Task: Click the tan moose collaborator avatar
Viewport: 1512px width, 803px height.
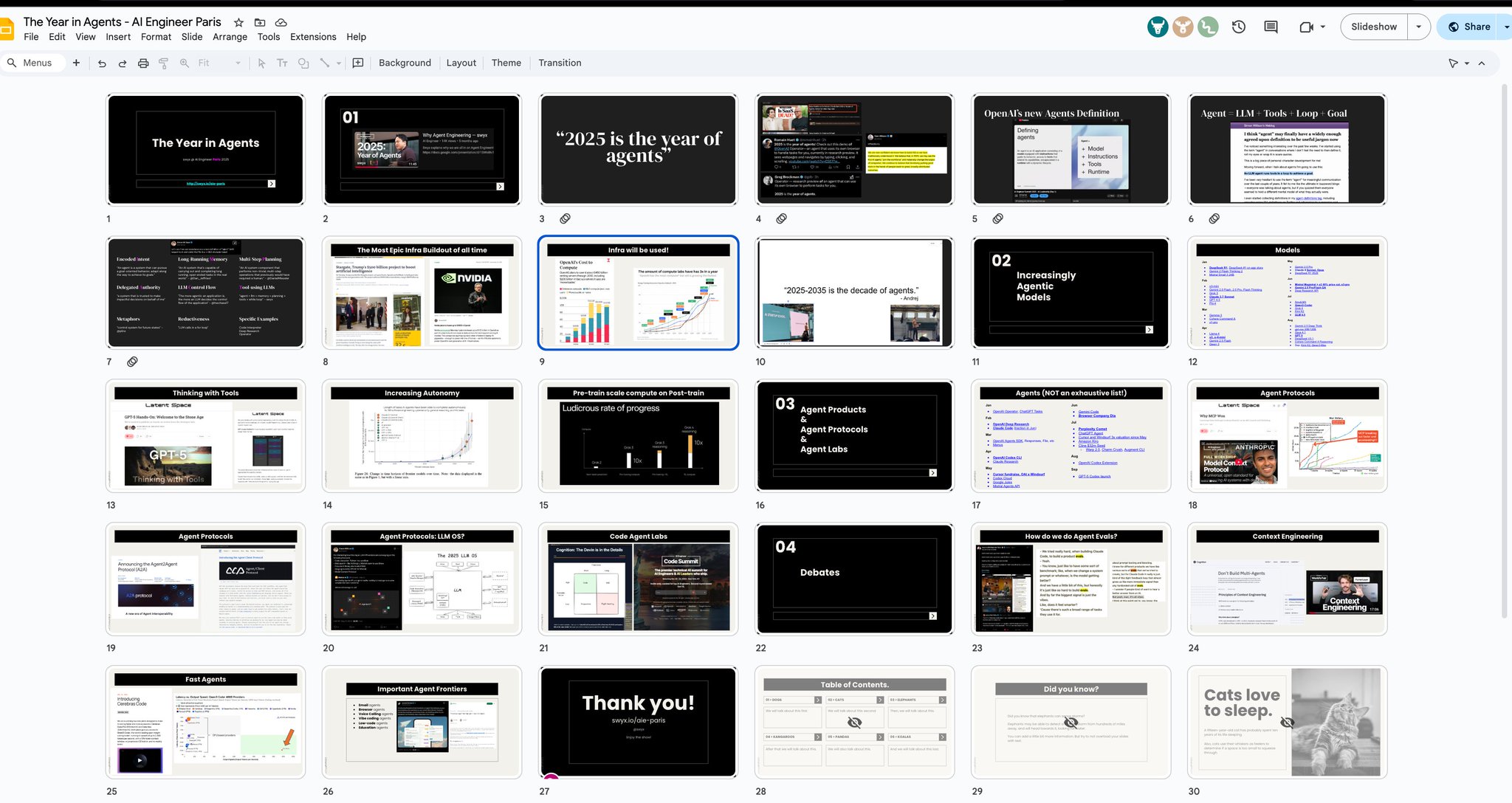Action: [1183, 27]
